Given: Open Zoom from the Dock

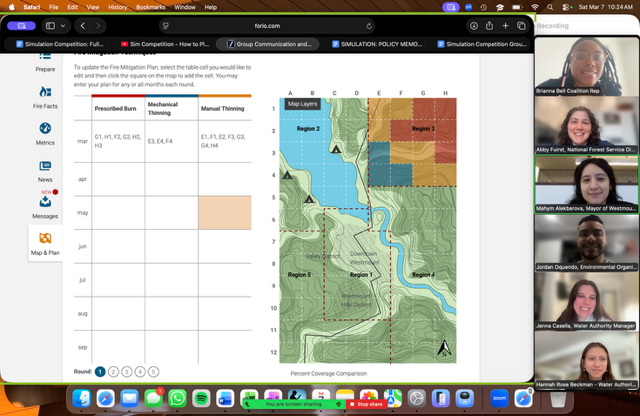Looking at the screenshot, I should click(x=499, y=398).
